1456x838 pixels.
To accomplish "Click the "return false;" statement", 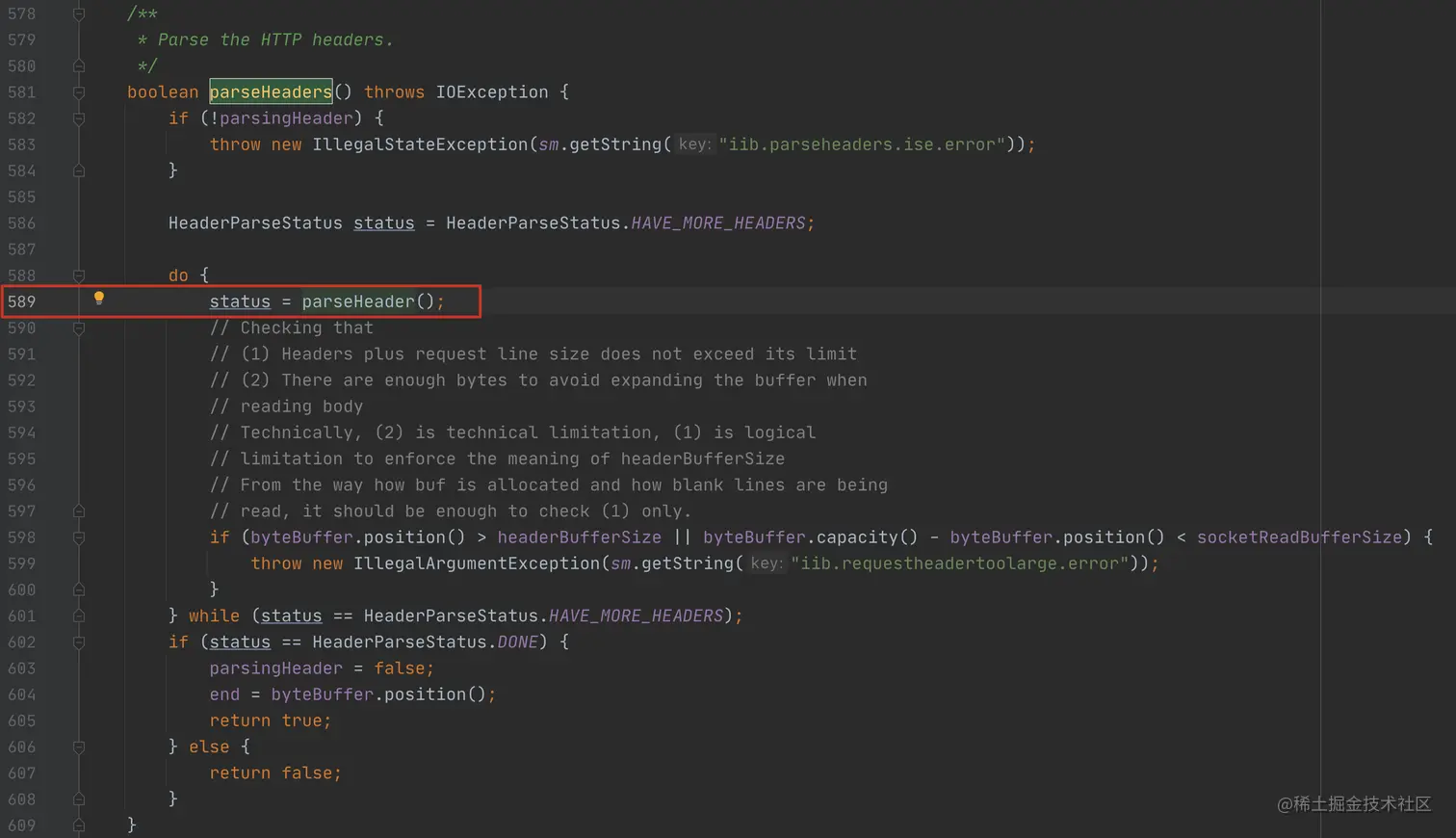I will point(275,773).
